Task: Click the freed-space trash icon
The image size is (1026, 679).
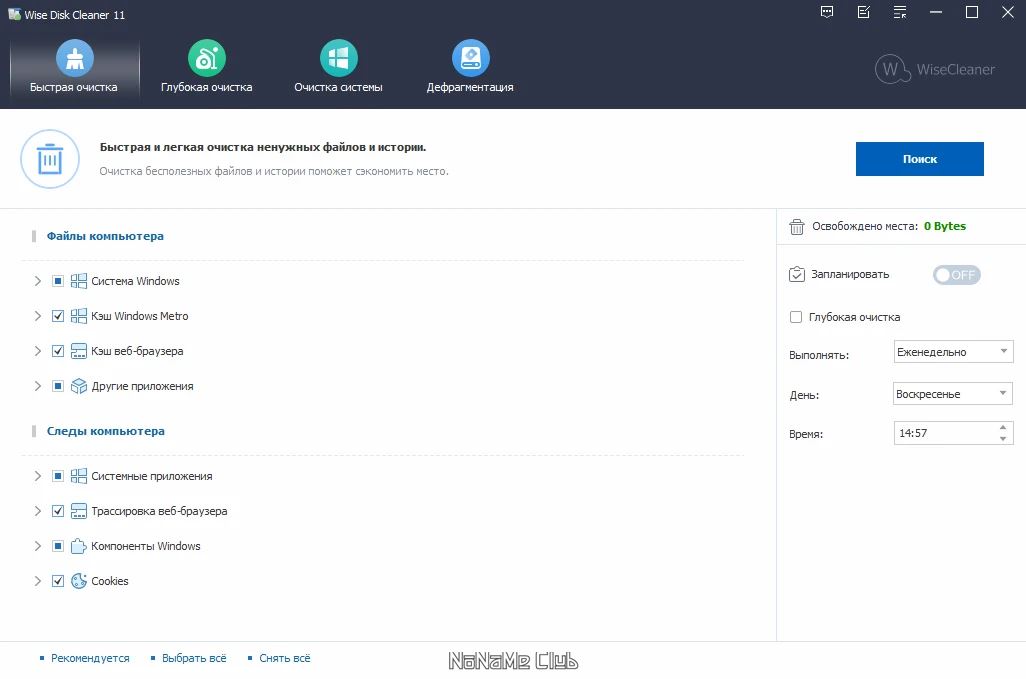Action: pos(796,226)
